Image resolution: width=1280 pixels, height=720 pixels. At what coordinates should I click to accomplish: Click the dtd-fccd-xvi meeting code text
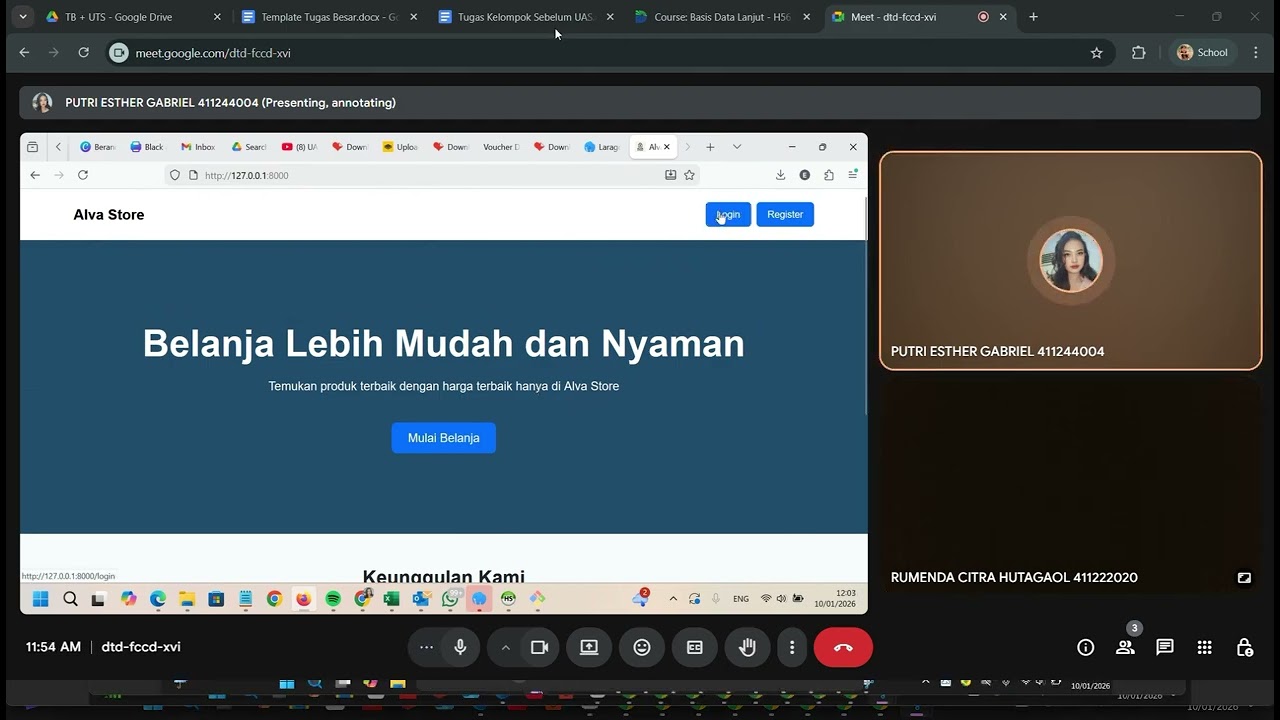point(141,647)
